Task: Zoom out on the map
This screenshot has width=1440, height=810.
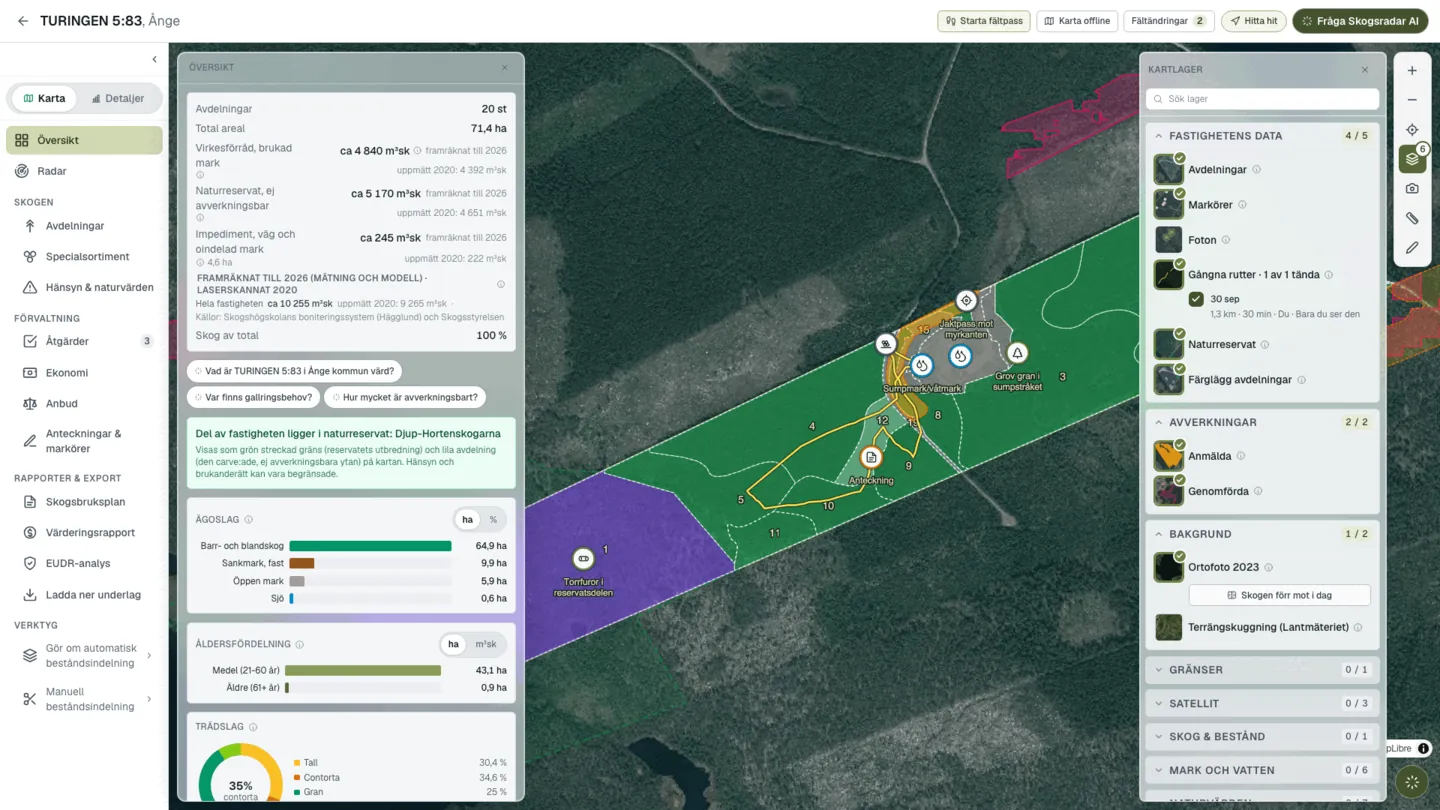Action: (x=1412, y=100)
